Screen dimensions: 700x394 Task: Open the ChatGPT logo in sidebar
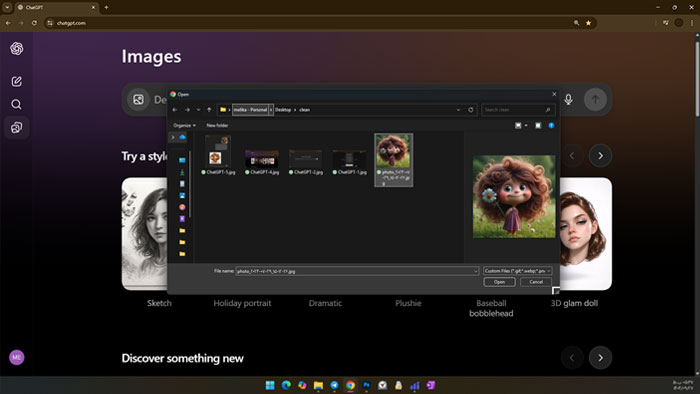coord(17,49)
